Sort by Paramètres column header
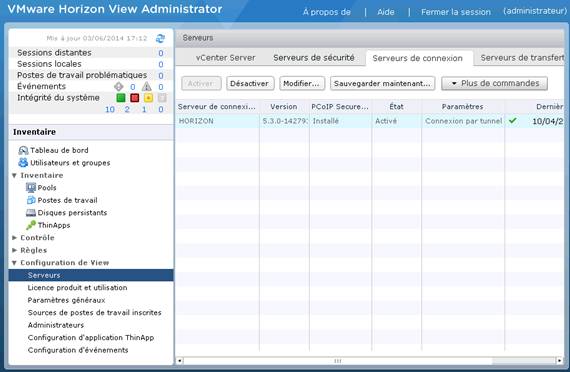570x372 pixels. (462, 107)
